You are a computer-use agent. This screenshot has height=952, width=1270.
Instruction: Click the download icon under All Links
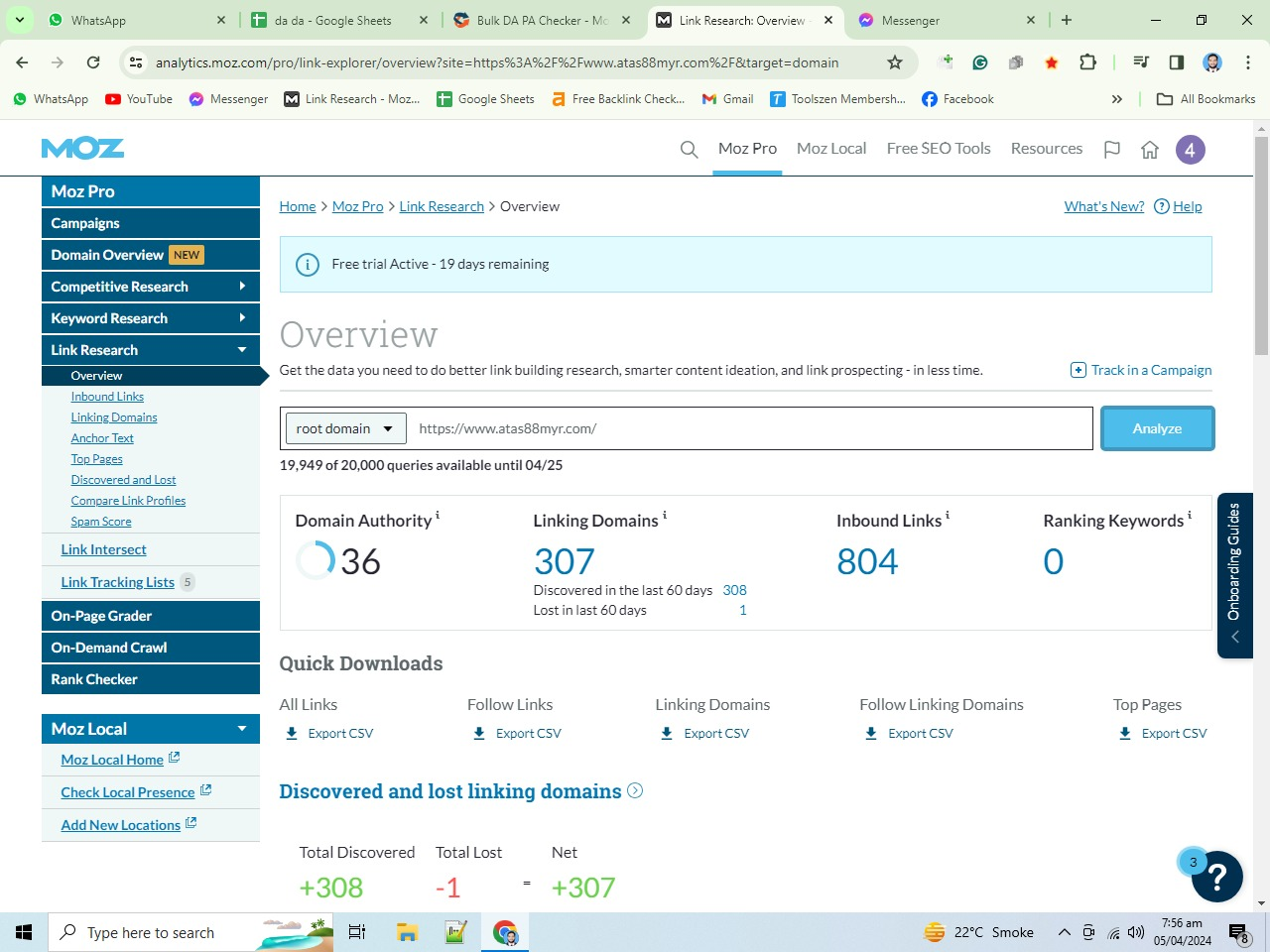pyautogui.click(x=292, y=734)
